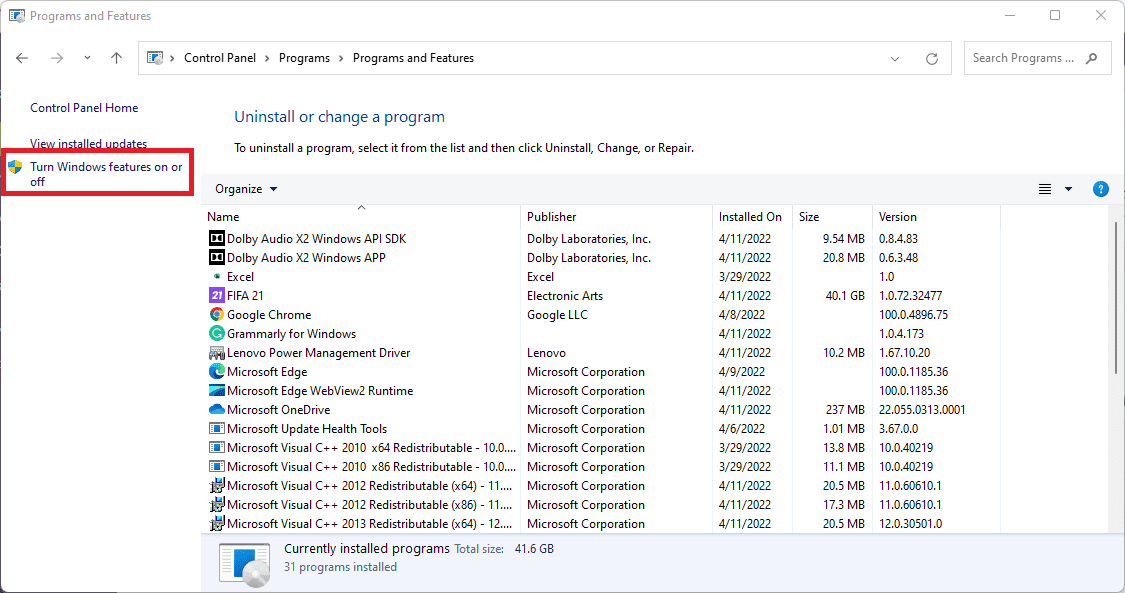Open the address bar history dropdown
This screenshot has width=1125, height=593.
click(x=895, y=59)
